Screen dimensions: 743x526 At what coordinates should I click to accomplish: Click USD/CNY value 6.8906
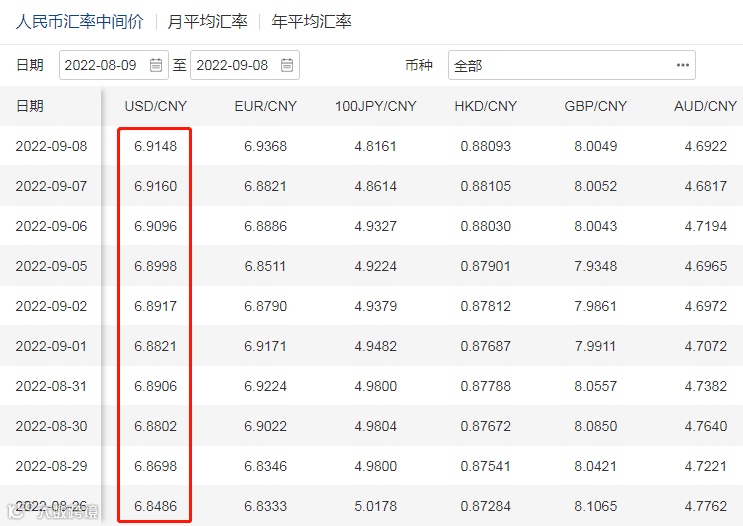(155, 386)
